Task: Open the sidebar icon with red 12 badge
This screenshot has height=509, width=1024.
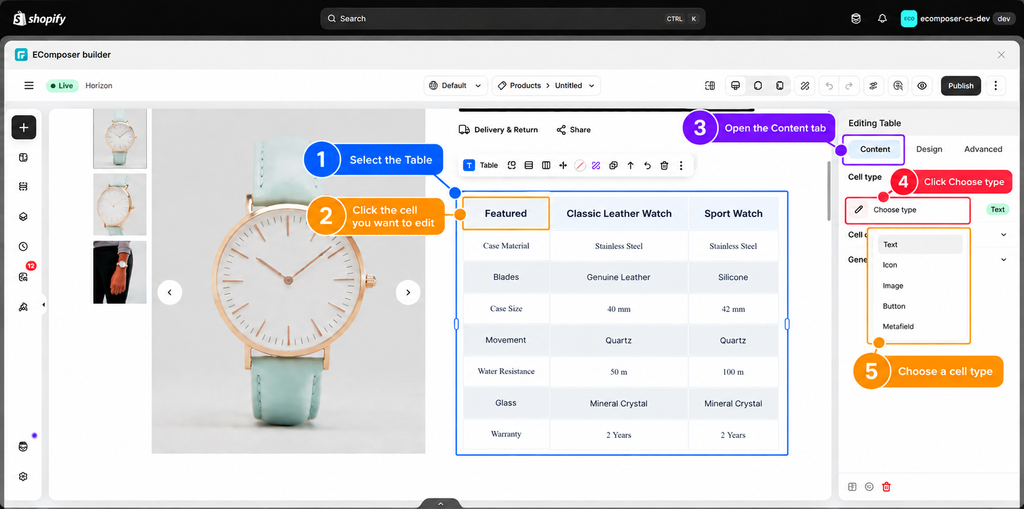Action: (x=24, y=276)
